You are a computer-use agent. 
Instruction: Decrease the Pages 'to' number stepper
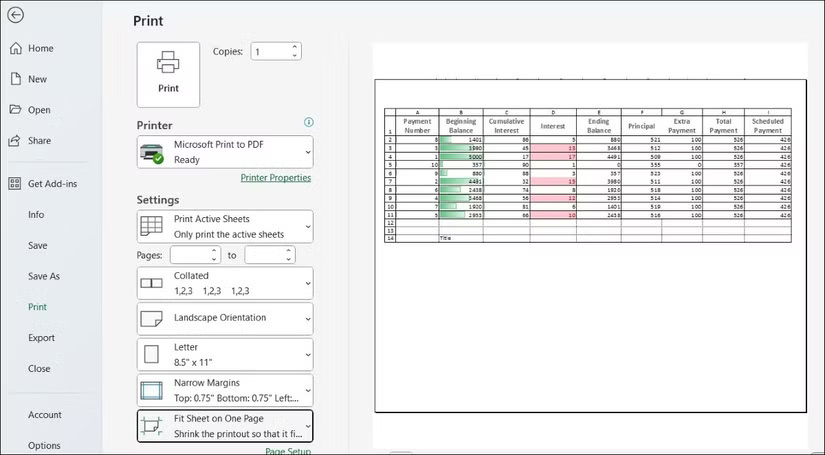point(288,259)
